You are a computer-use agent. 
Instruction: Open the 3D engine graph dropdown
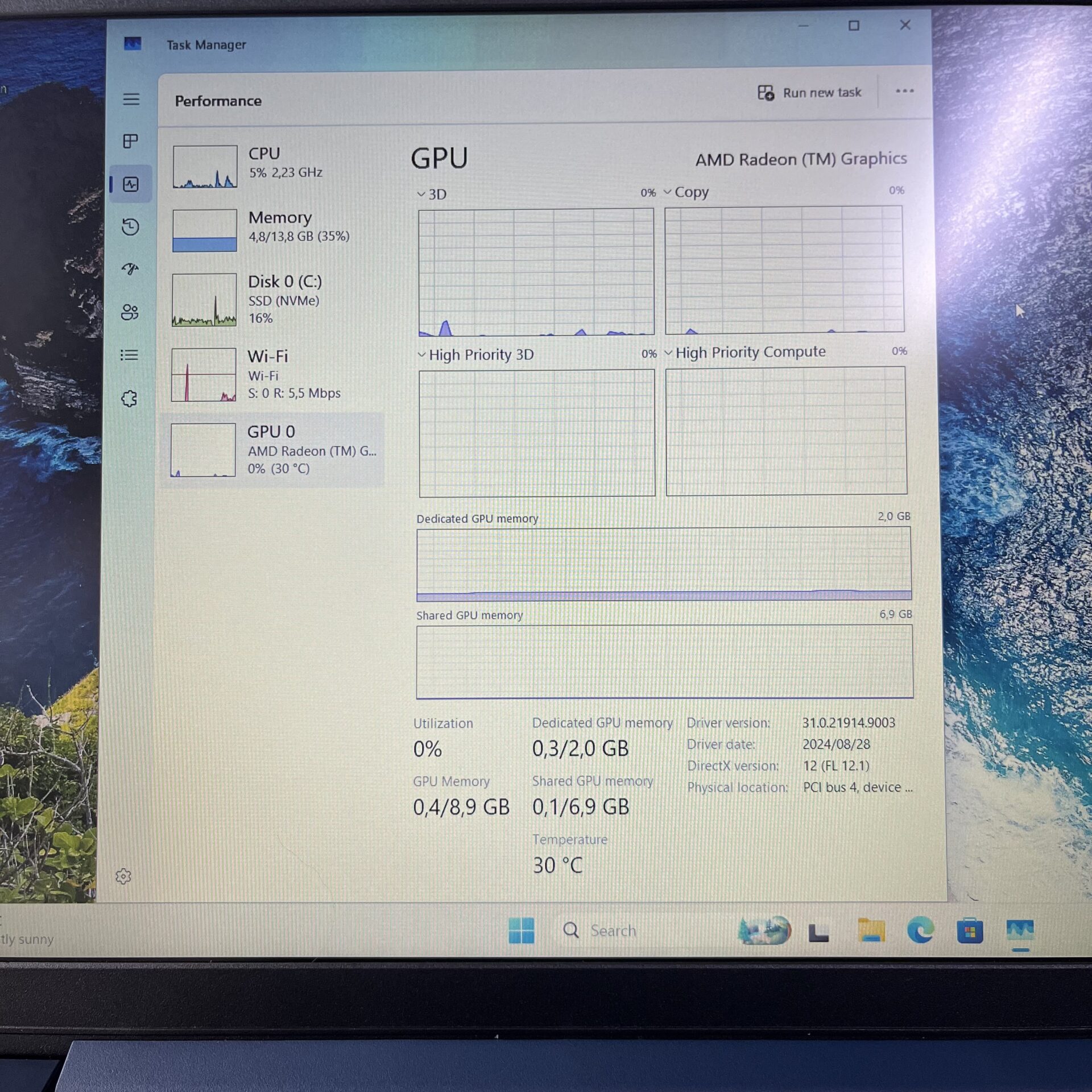coord(421,194)
